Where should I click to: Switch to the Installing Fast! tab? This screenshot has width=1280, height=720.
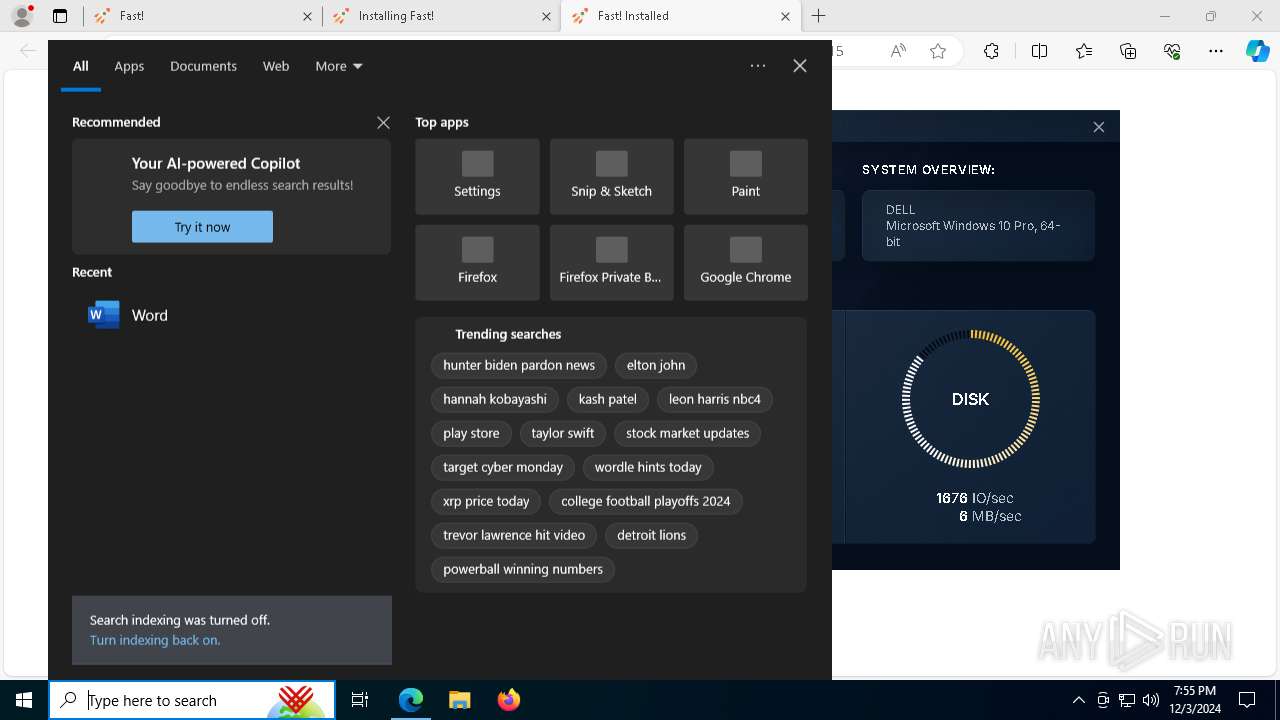tap(440, 16)
